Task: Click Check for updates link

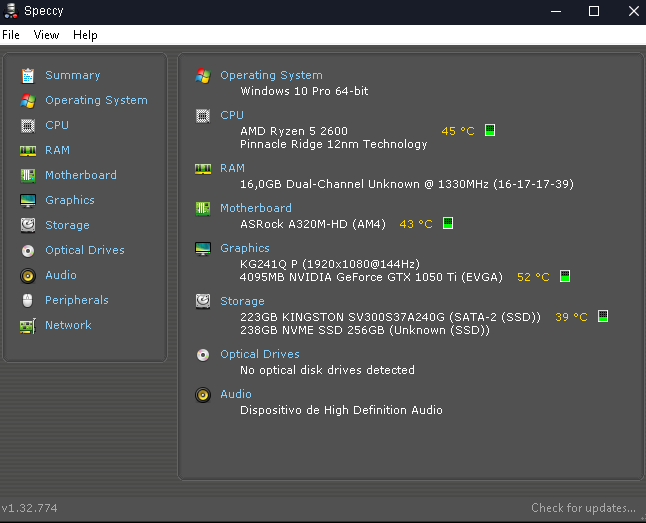Action: click(x=583, y=508)
